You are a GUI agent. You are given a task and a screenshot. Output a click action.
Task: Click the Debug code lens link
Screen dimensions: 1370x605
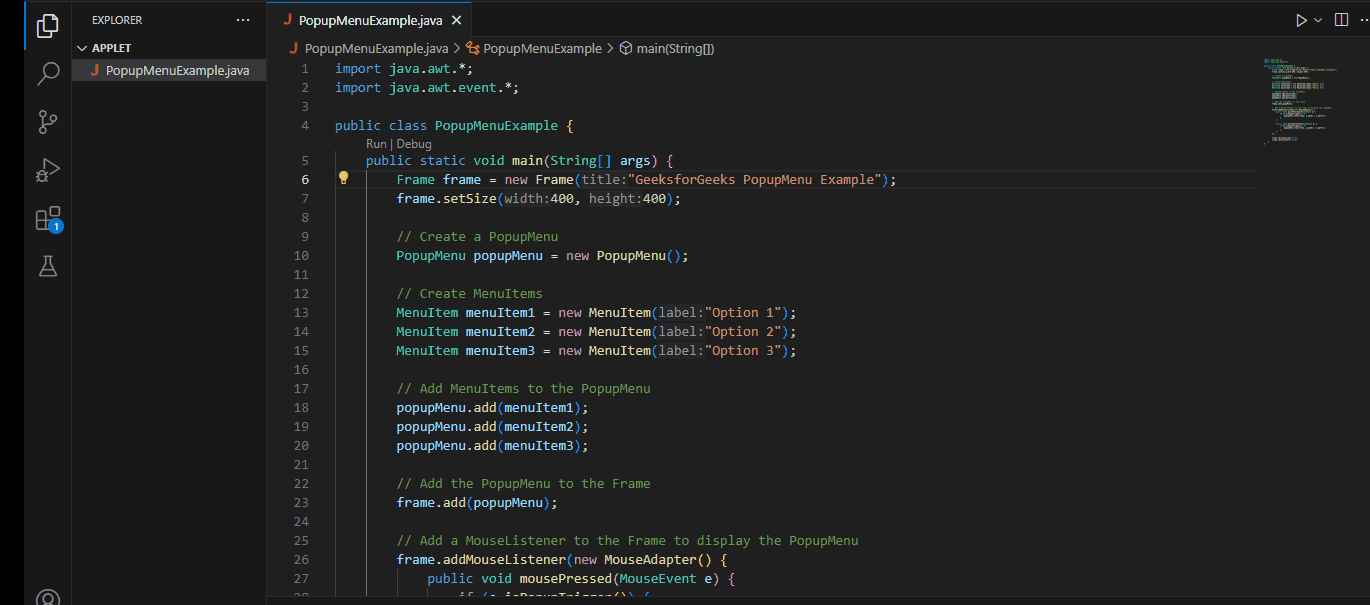[x=414, y=144]
